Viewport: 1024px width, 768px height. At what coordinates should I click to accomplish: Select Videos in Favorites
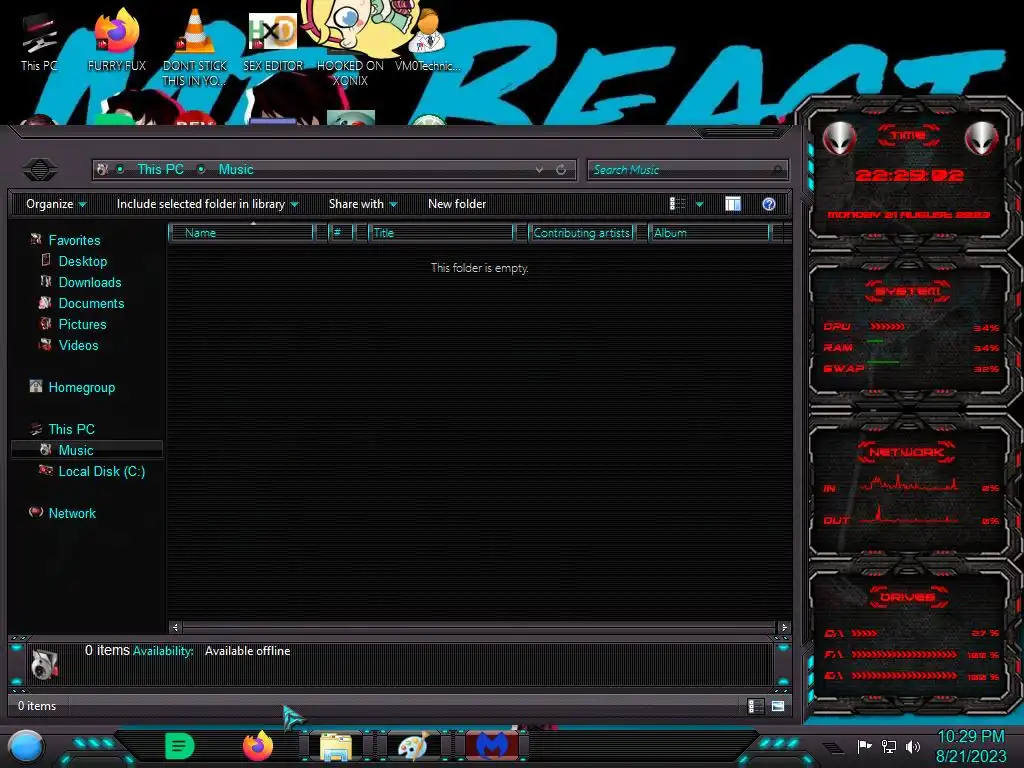tap(78, 345)
